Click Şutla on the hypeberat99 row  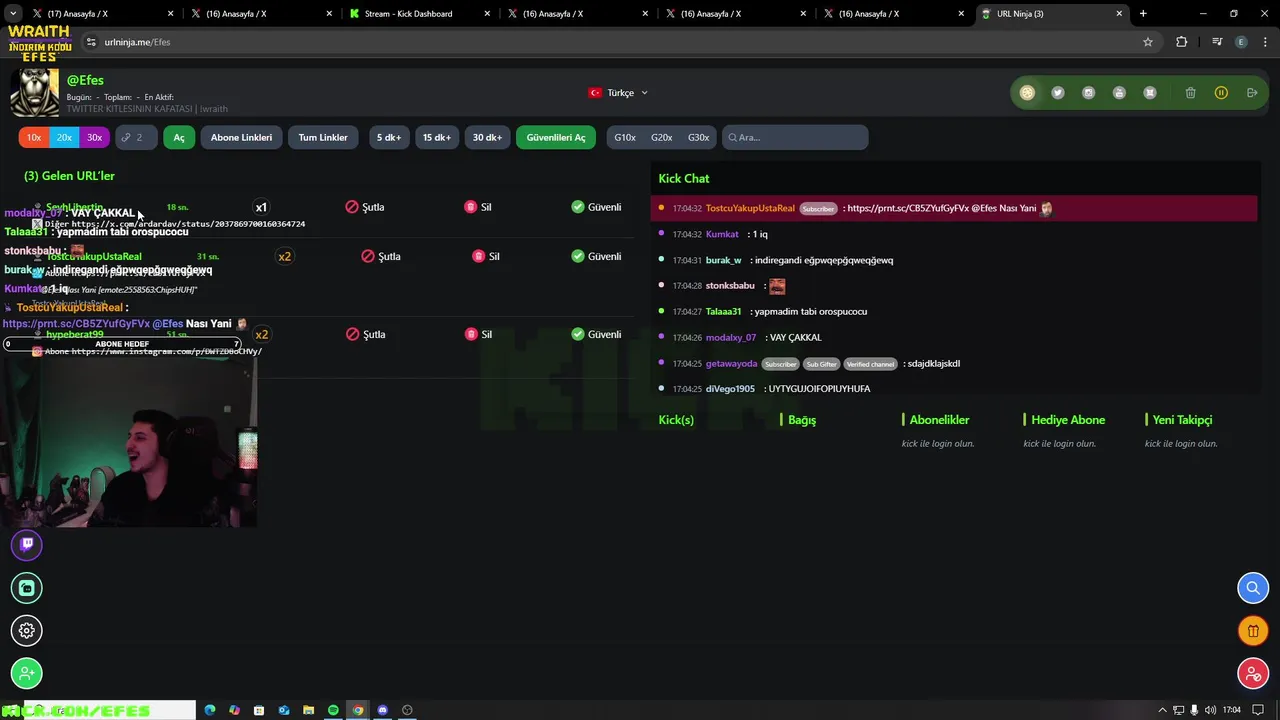(365, 334)
